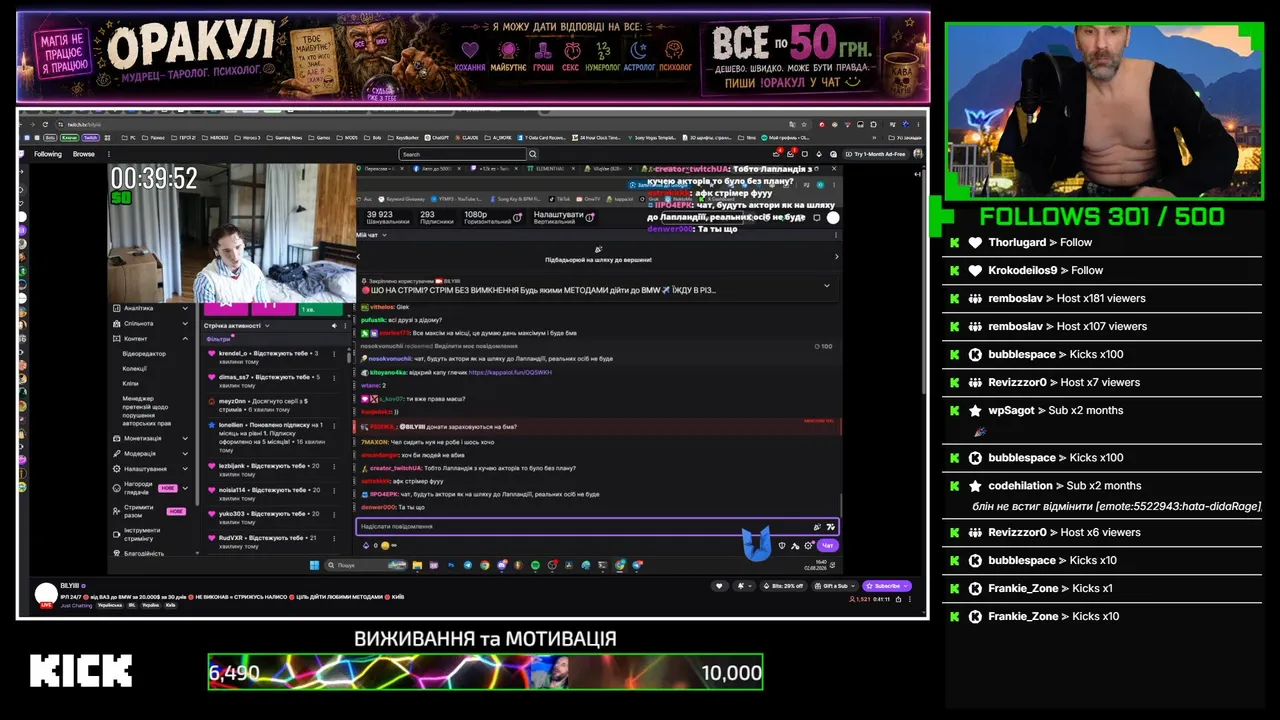
Task: Open Стримити разом in the sidebar
Action: [x=150, y=511]
